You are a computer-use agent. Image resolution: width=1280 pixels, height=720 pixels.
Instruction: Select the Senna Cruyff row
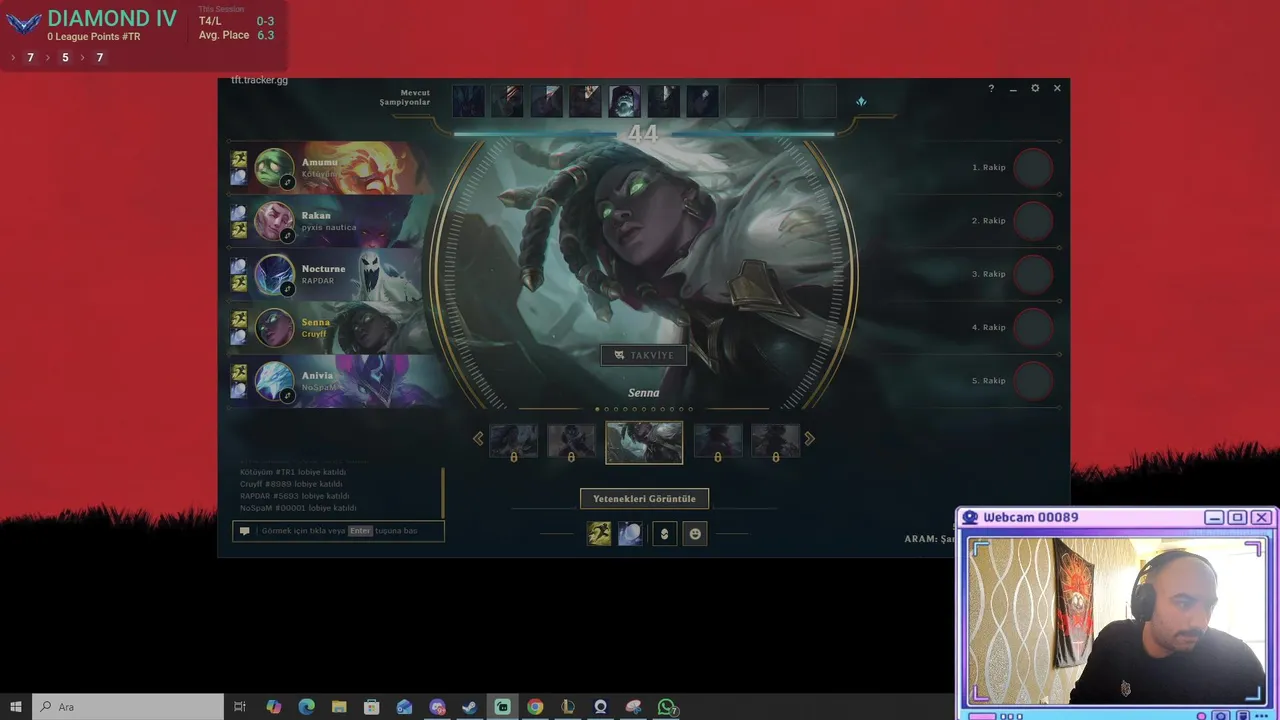[x=331, y=328]
